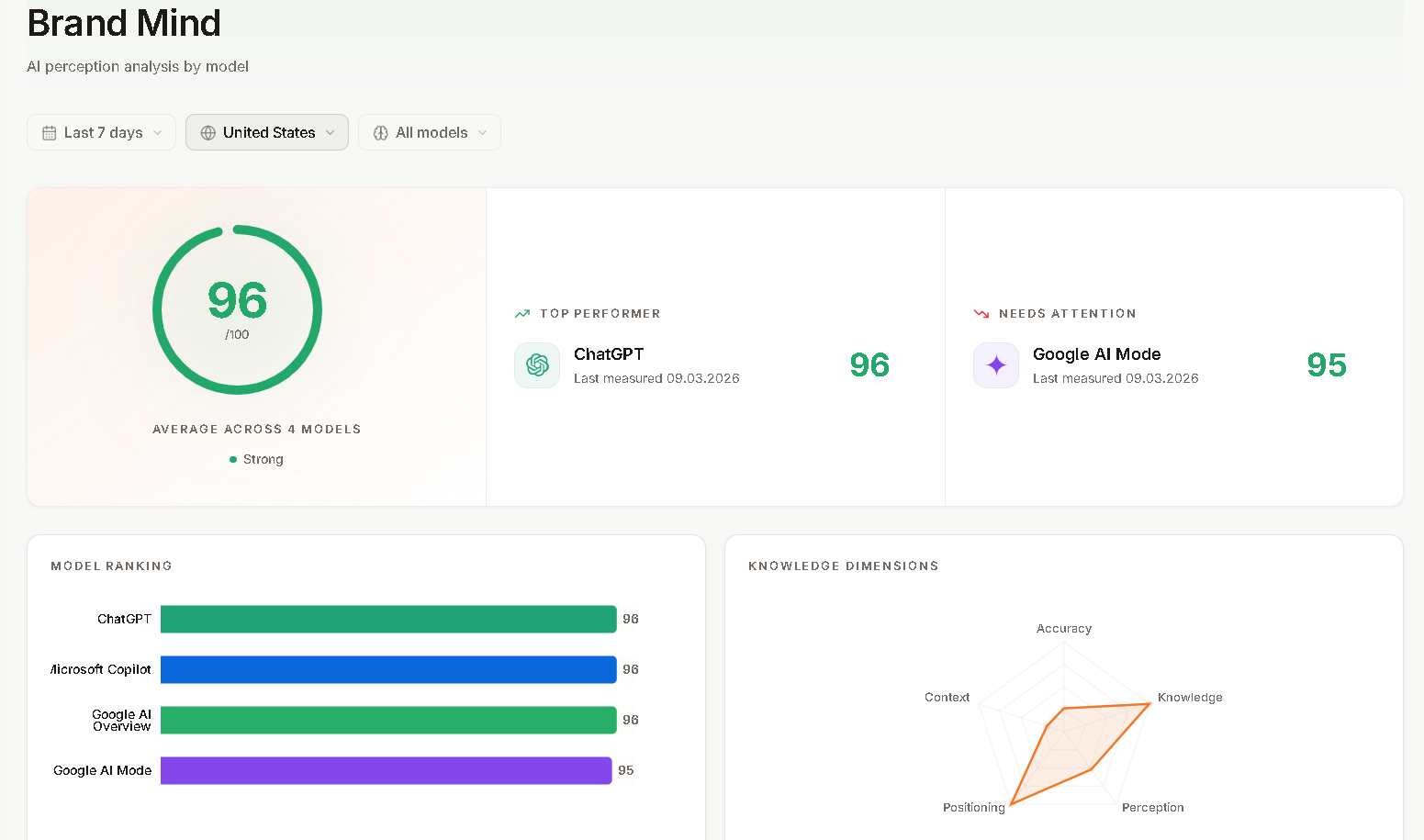The height and width of the screenshot is (840, 1424).
Task: Click the Knowledge Dimensions section title
Action: (x=844, y=566)
